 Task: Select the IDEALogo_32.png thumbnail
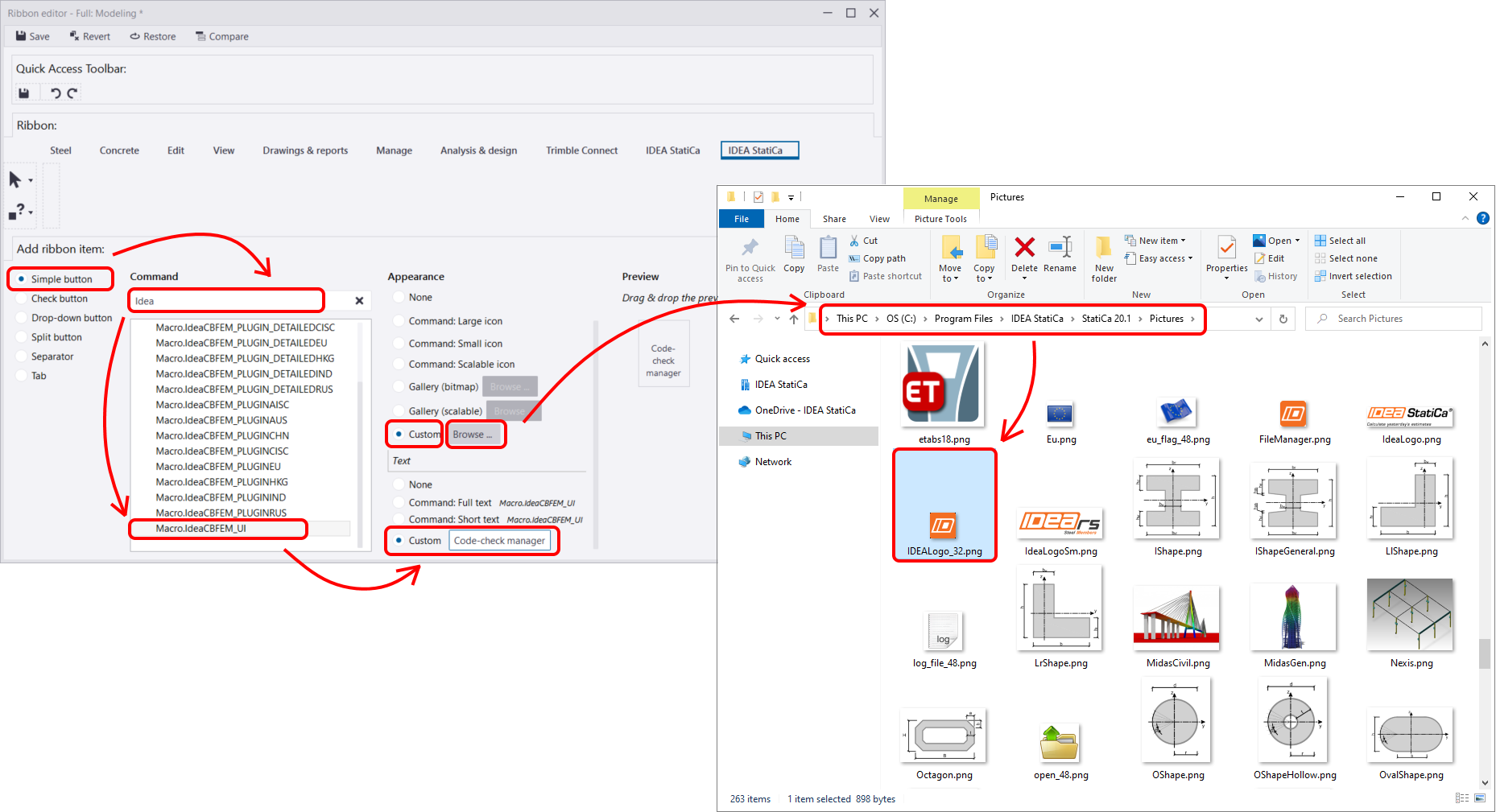(944, 505)
